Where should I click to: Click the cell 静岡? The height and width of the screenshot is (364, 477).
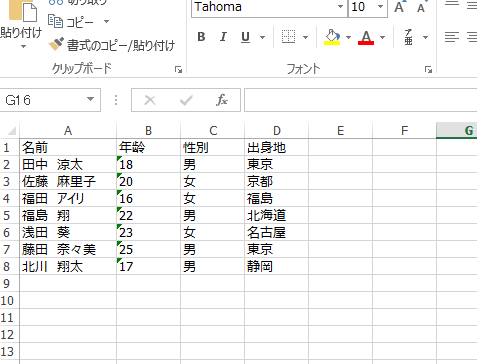277,266
